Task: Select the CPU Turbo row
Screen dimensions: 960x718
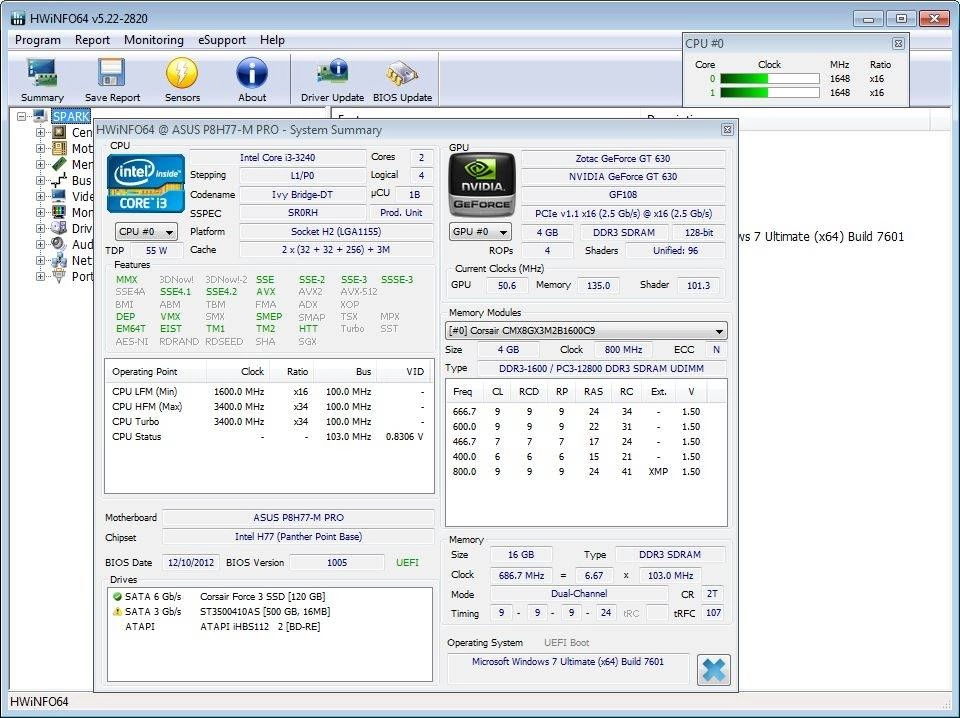Action: coord(268,422)
